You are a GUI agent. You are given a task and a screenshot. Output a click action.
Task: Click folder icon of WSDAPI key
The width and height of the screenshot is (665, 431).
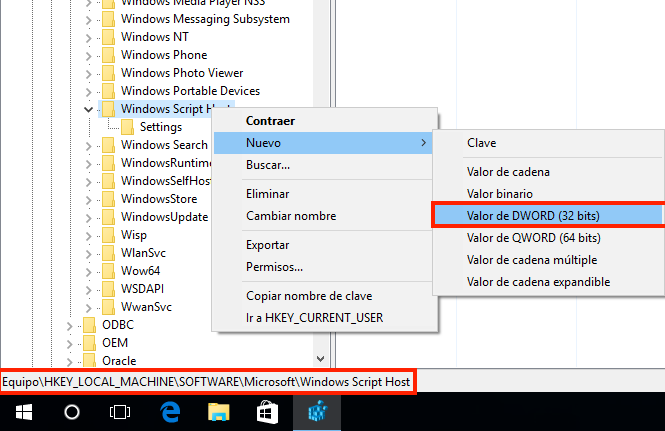tap(108, 288)
